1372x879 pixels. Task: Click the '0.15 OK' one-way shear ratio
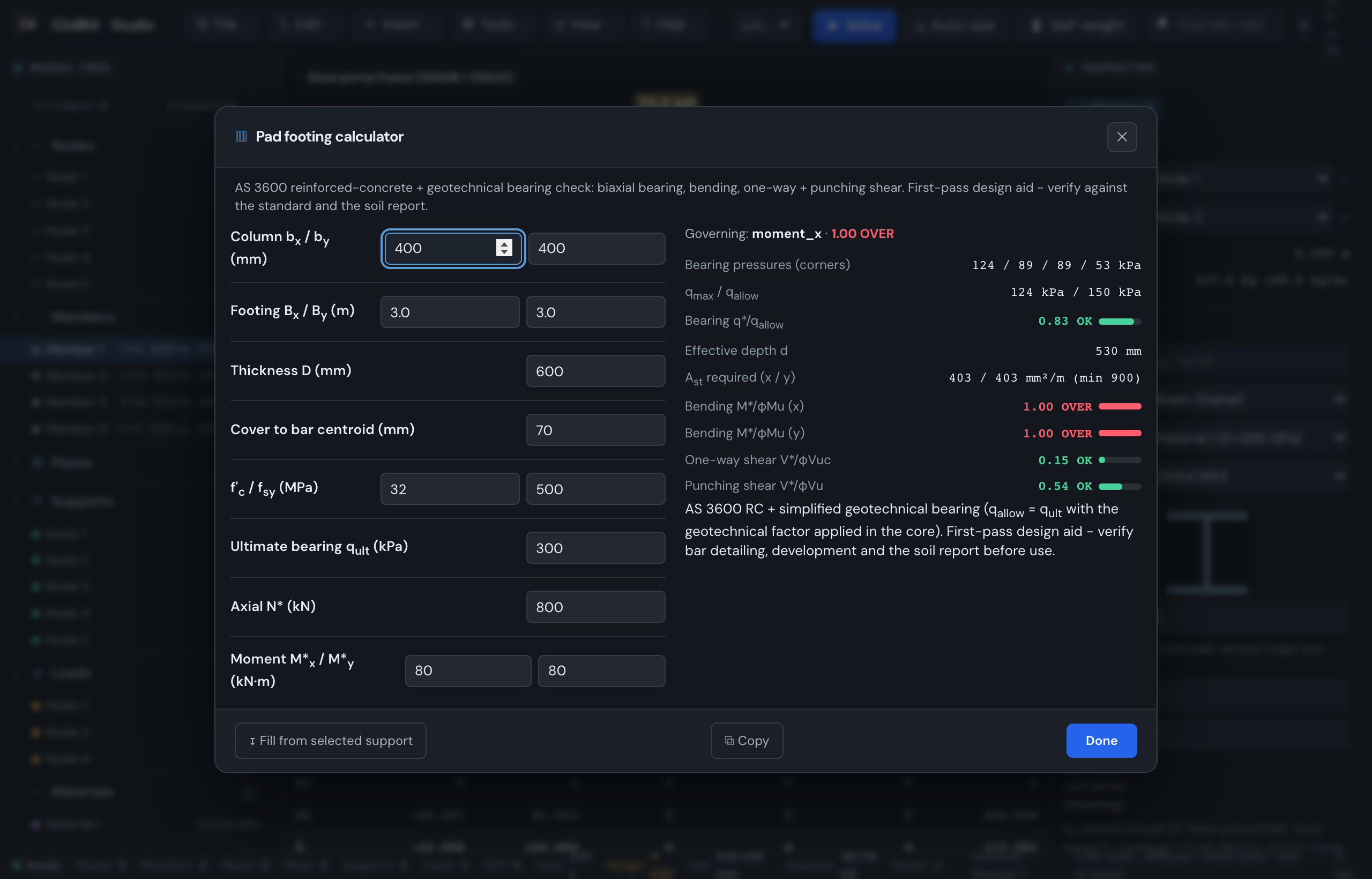coord(1065,460)
